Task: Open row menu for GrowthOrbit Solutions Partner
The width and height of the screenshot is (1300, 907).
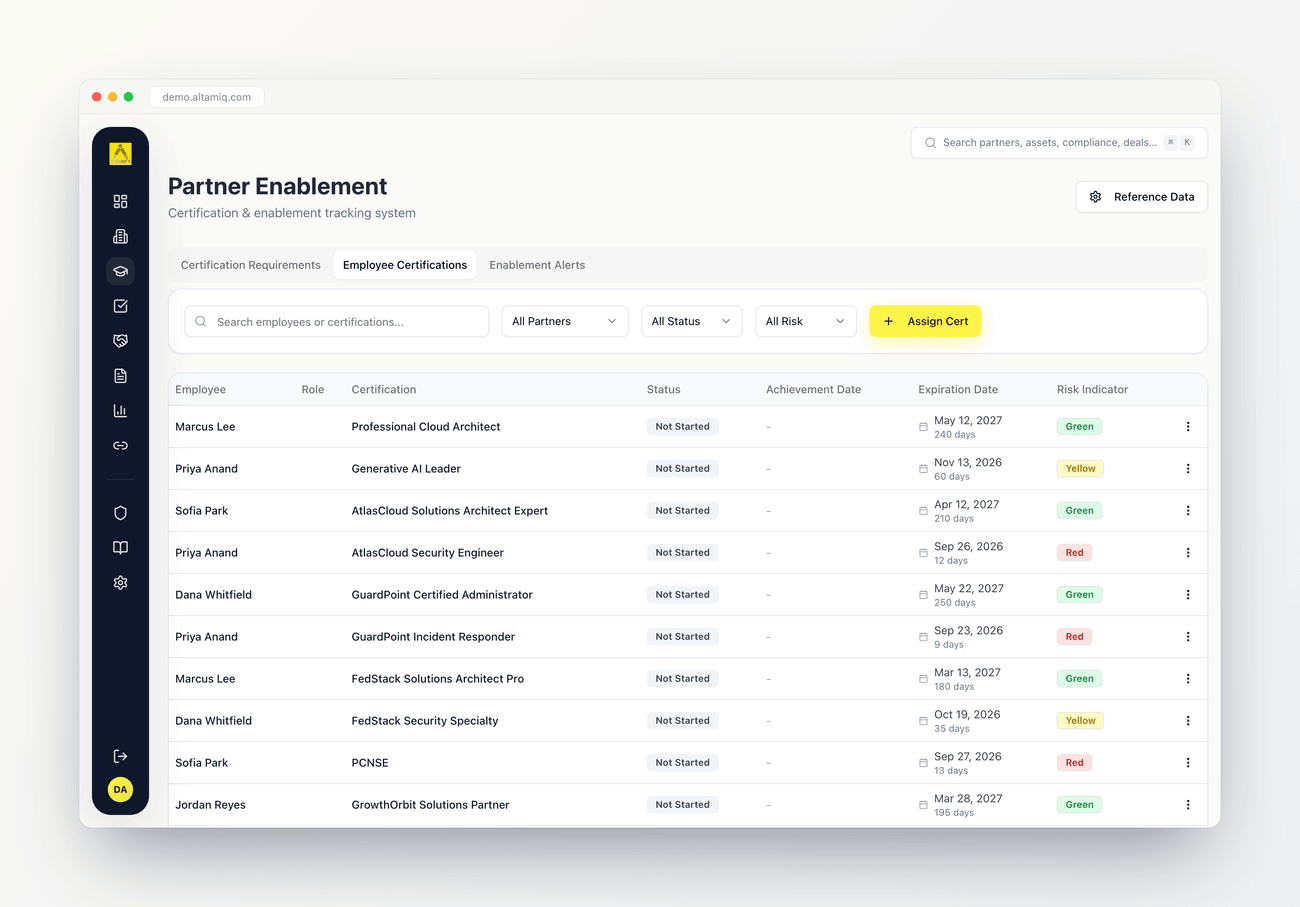Action: point(1188,805)
